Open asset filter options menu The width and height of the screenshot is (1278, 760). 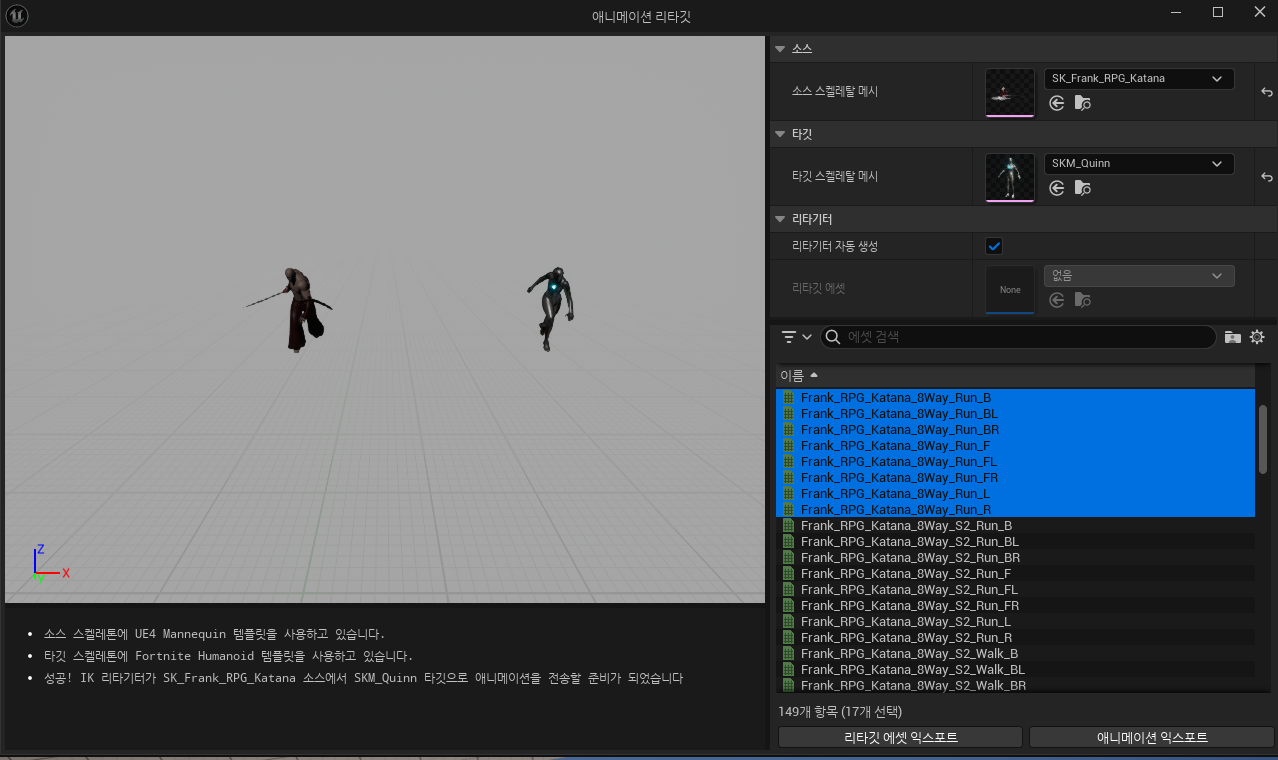(x=796, y=337)
